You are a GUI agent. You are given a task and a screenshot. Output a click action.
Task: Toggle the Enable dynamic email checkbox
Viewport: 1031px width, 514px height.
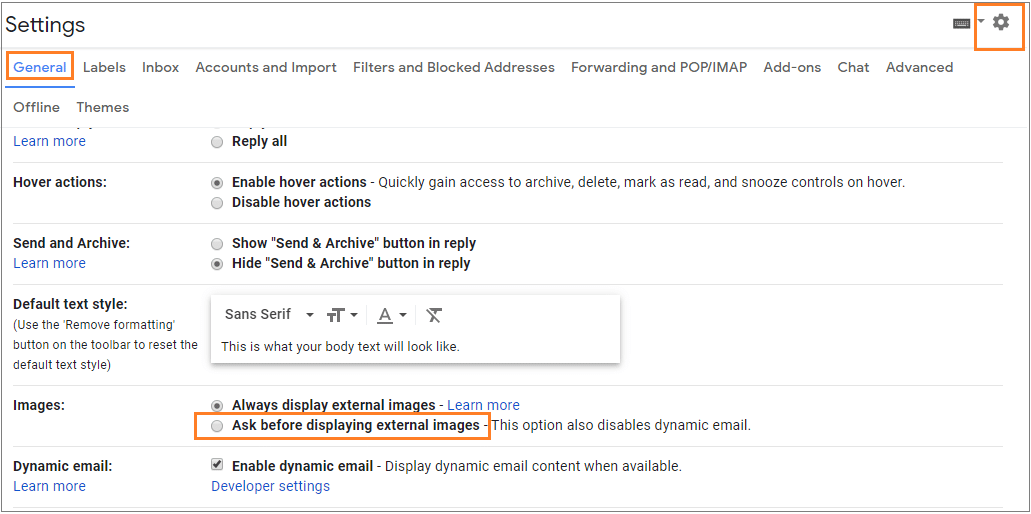(216, 465)
